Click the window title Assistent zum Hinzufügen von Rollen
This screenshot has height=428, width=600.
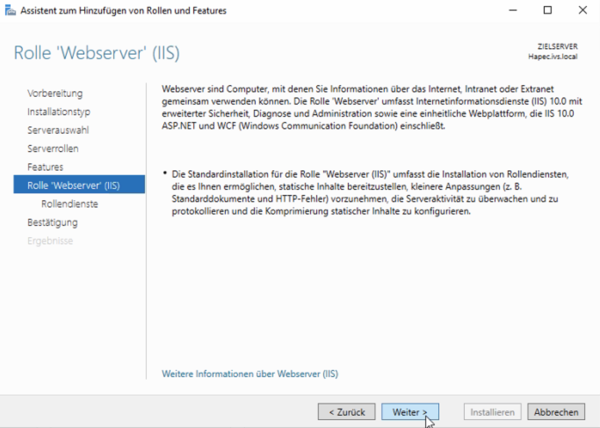point(123,10)
